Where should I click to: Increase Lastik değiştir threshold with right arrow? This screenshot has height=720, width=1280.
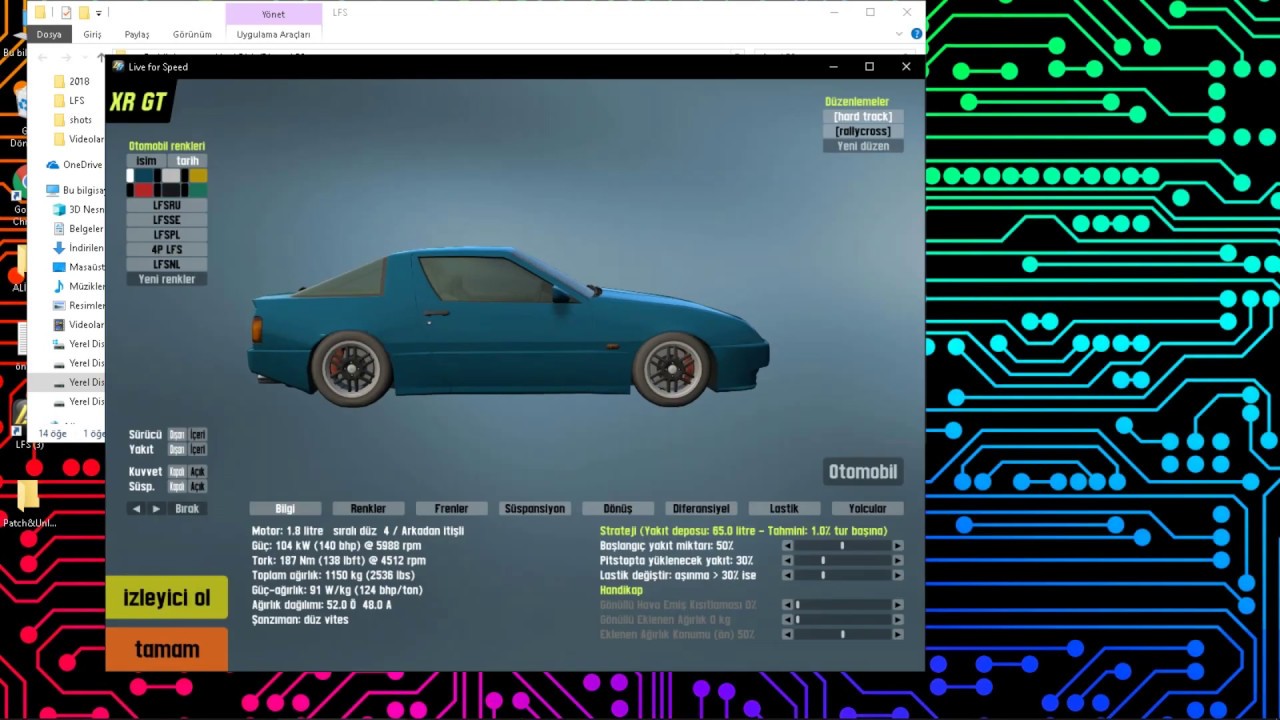898,575
